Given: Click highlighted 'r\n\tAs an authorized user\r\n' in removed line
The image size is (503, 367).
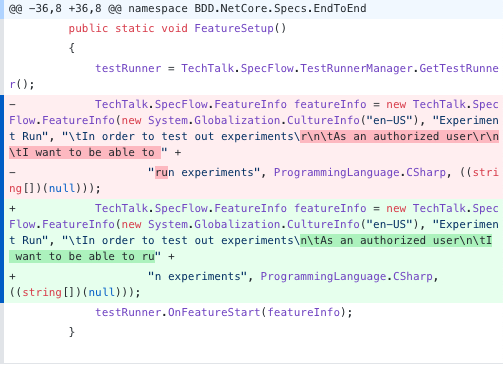Looking at the screenshot, I should pyautogui.click(x=400, y=136).
